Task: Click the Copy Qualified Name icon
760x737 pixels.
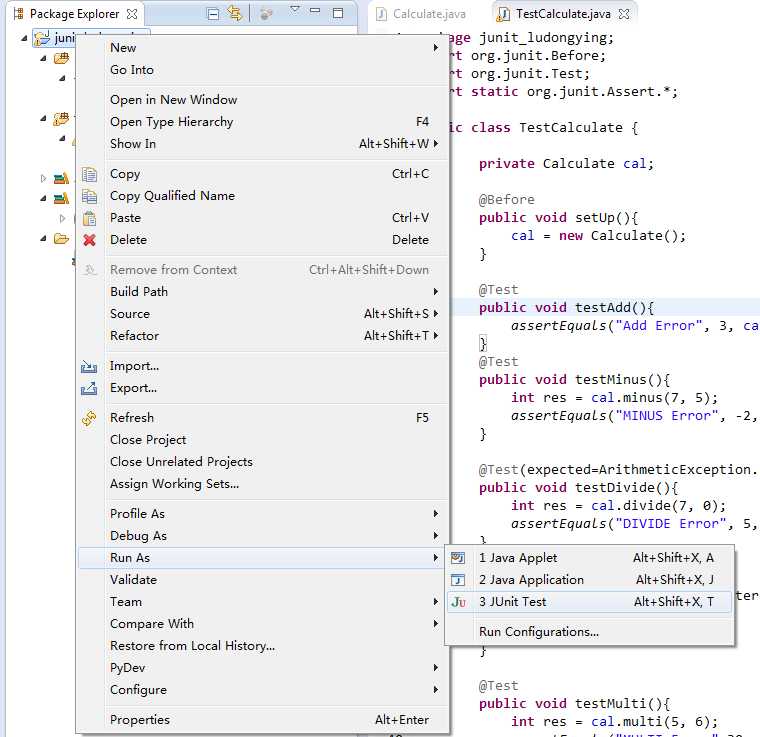Action: click(x=89, y=196)
